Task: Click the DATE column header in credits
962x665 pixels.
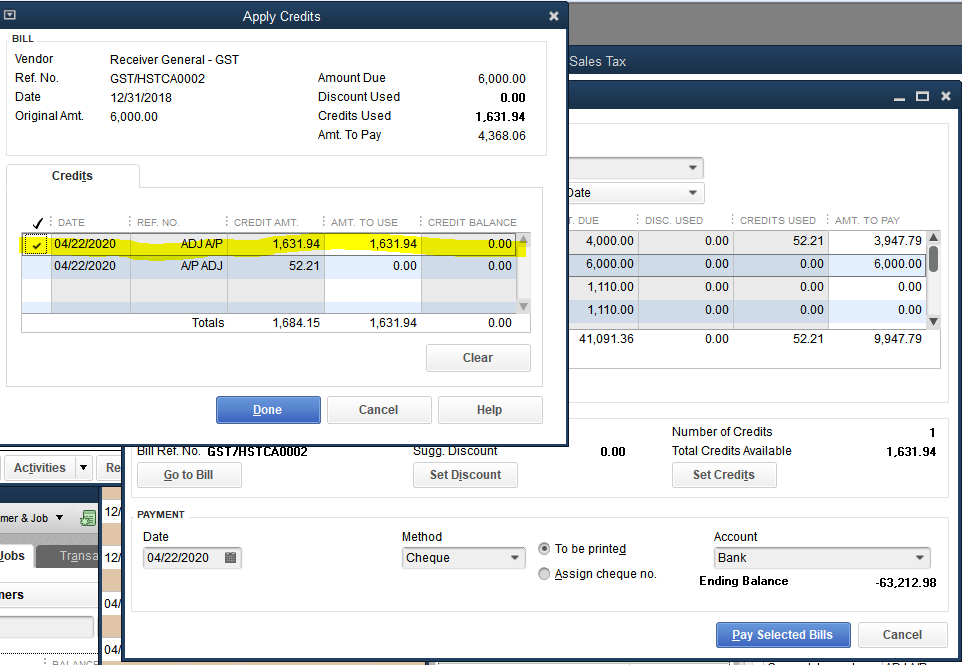Action: [71, 223]
